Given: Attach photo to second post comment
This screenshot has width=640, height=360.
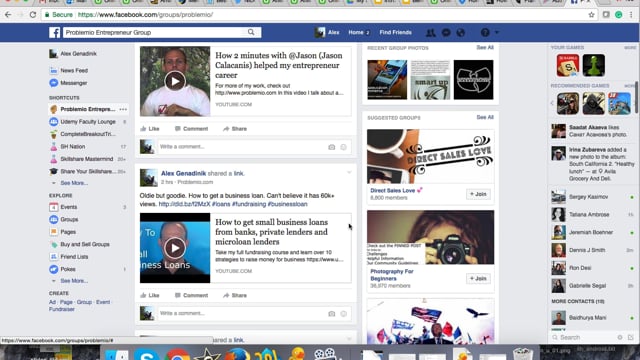Looking at the screenshot, I should pyautogui.click(x=331, y=313).
